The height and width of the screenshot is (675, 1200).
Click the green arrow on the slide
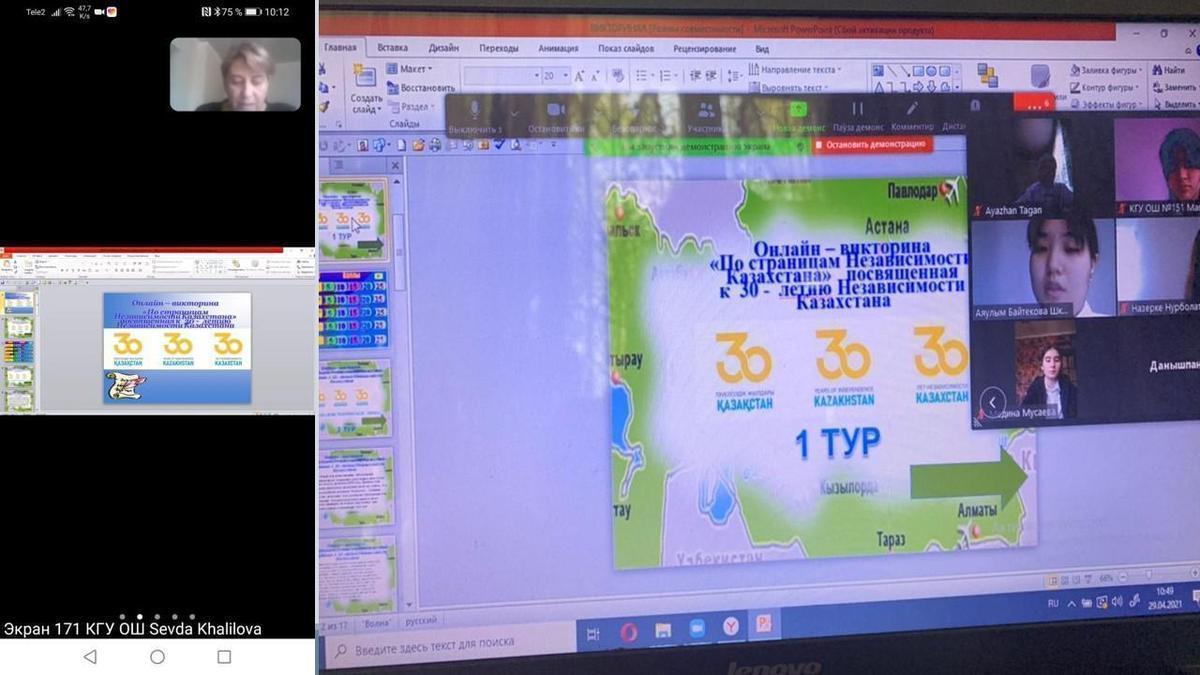(967, 478)
